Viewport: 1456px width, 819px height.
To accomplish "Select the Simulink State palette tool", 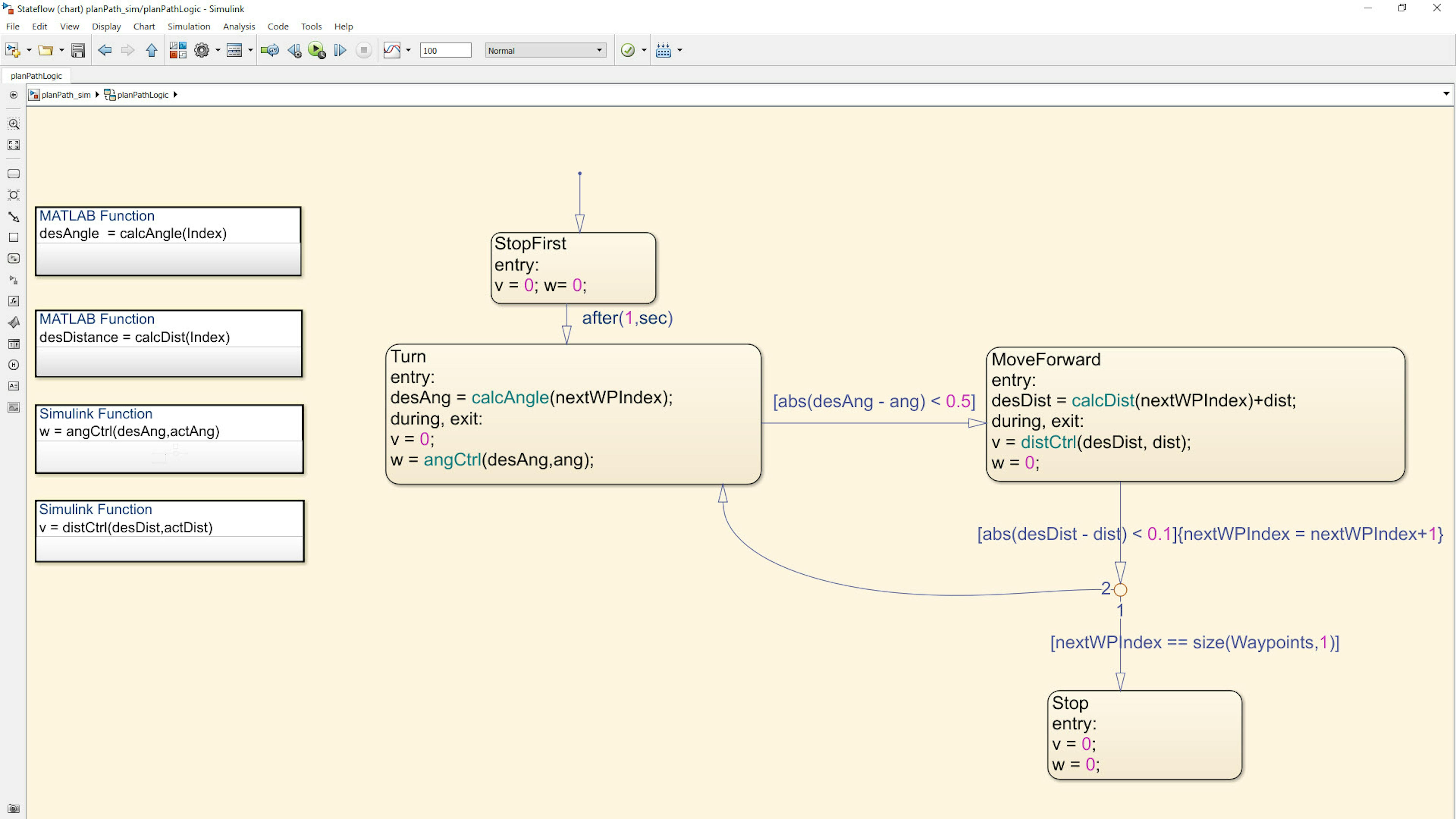I will click(x=14, y=258).
